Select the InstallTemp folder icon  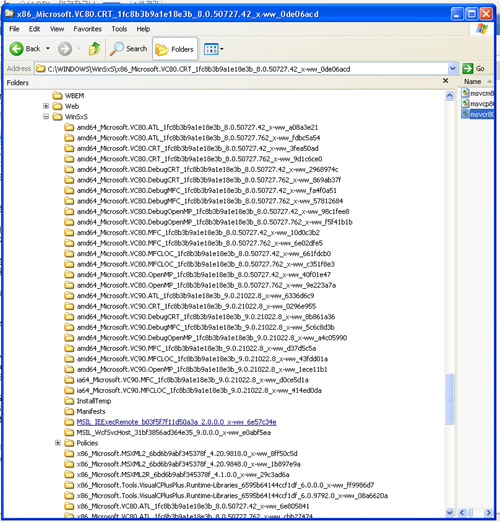pos(69,401)
